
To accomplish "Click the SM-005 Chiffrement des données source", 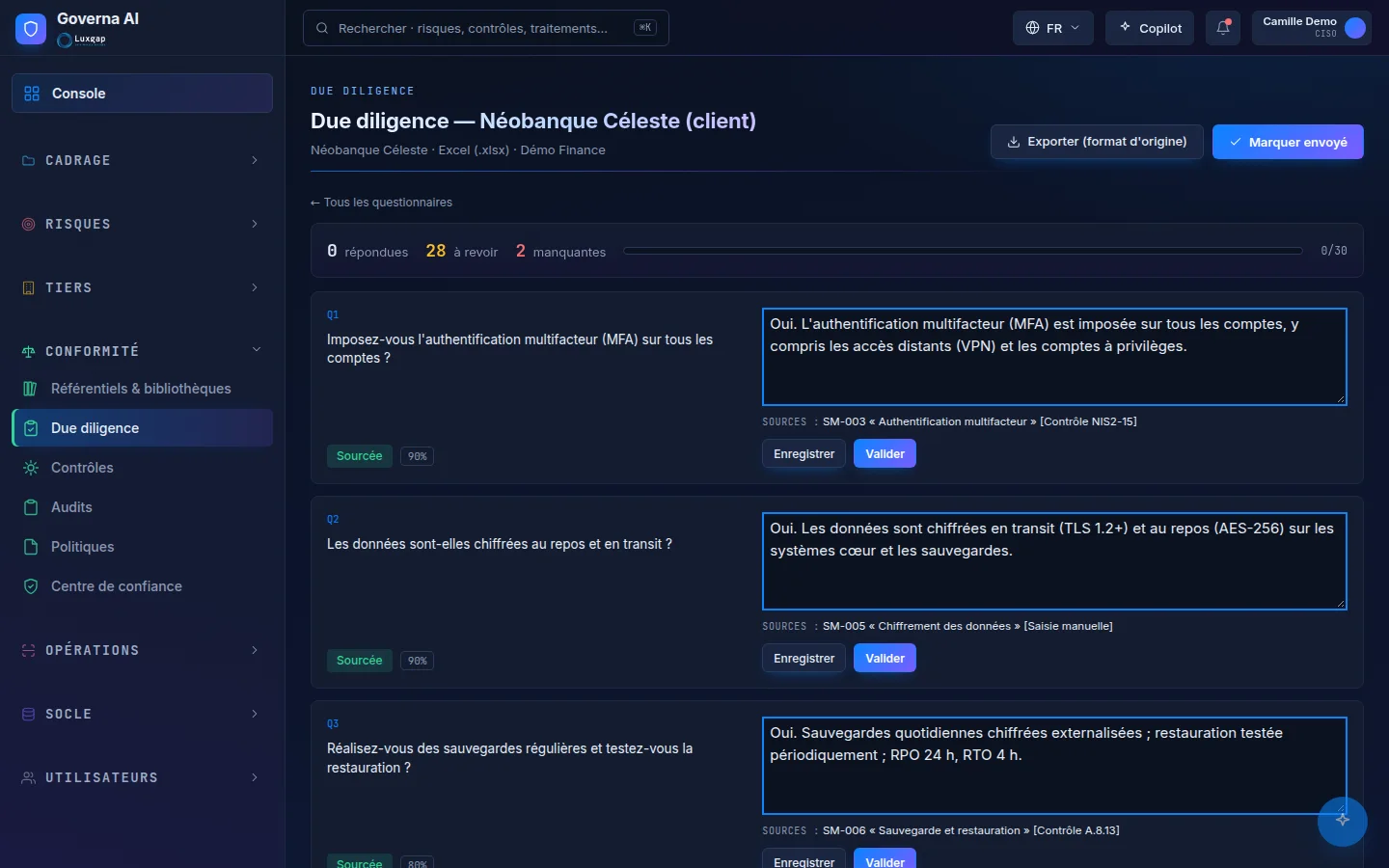I will [x=967, y=626].
